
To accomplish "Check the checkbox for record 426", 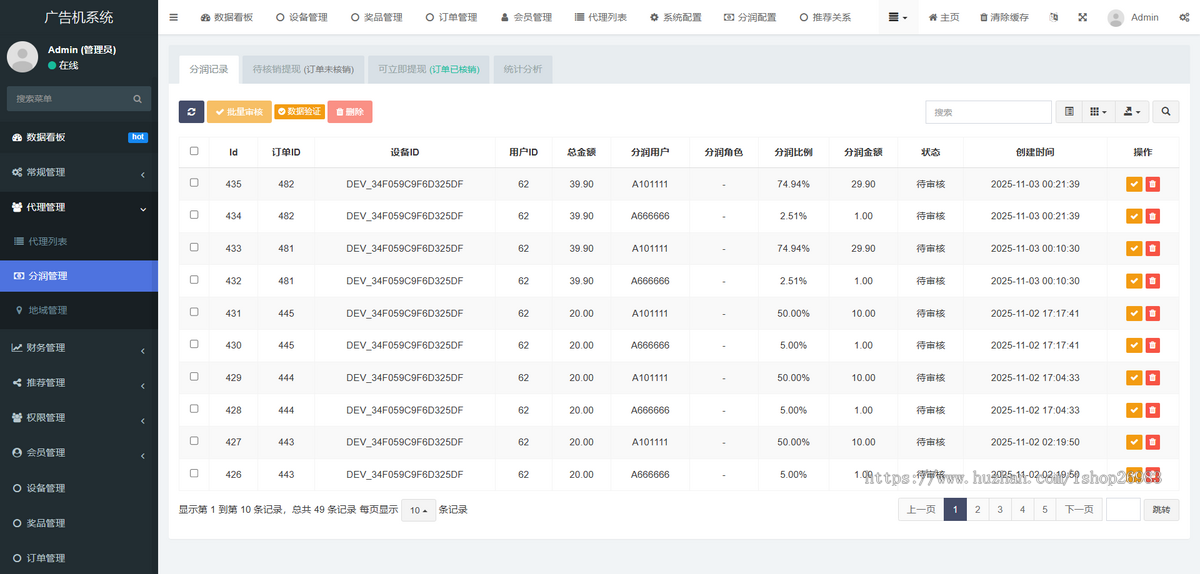I will point(194,474).
